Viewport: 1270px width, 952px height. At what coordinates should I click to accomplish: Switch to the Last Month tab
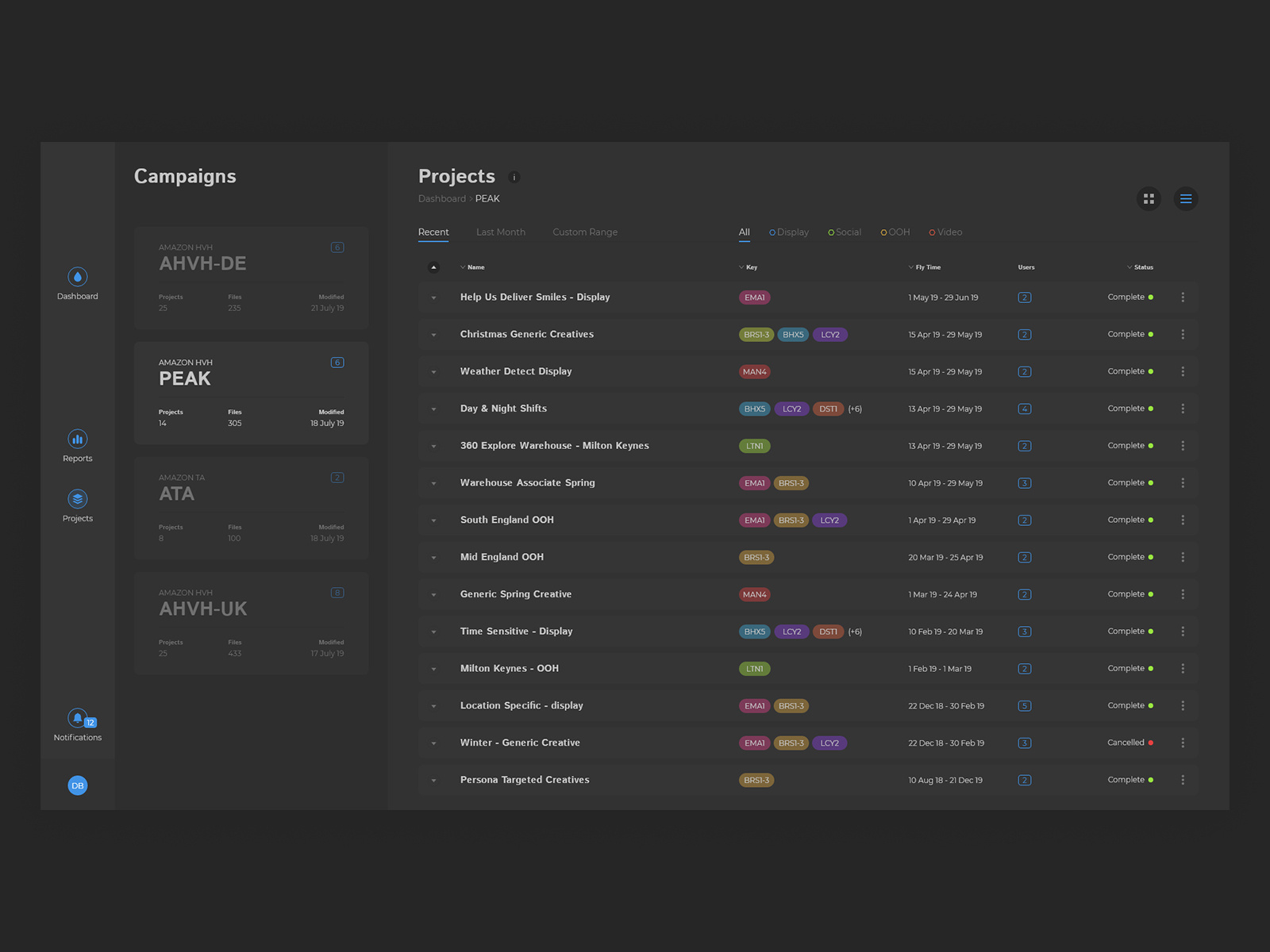click(501, 232)
